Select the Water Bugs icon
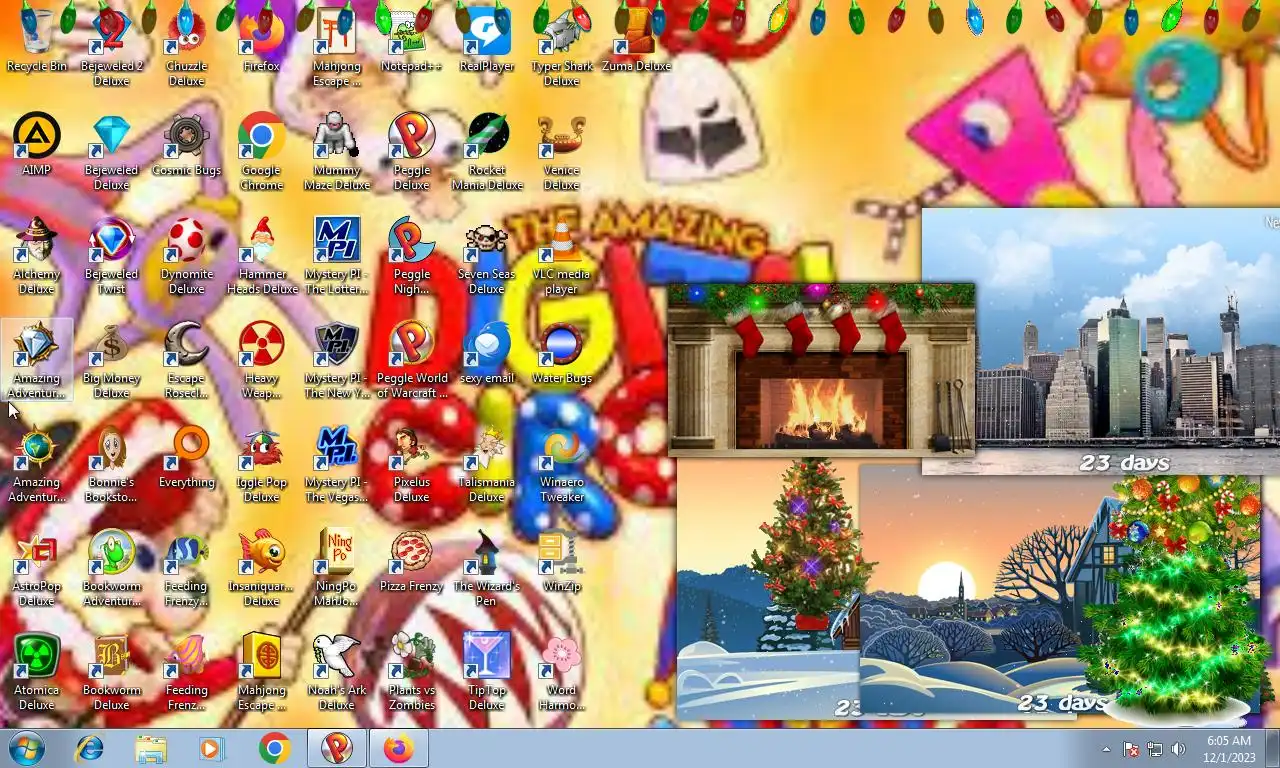Viewport: 1280px width, 768px height. click(x=561, y=353)
